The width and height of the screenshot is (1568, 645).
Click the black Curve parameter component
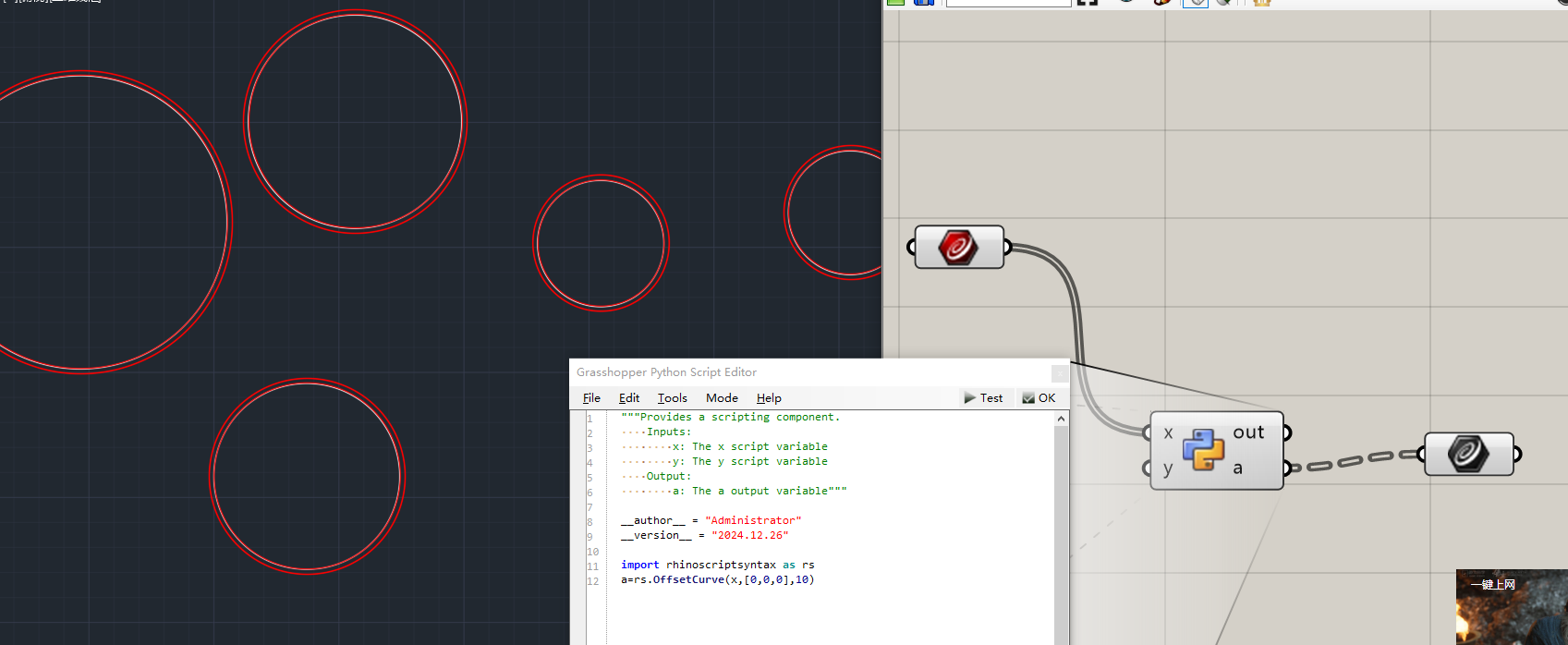click(1468, 454)
